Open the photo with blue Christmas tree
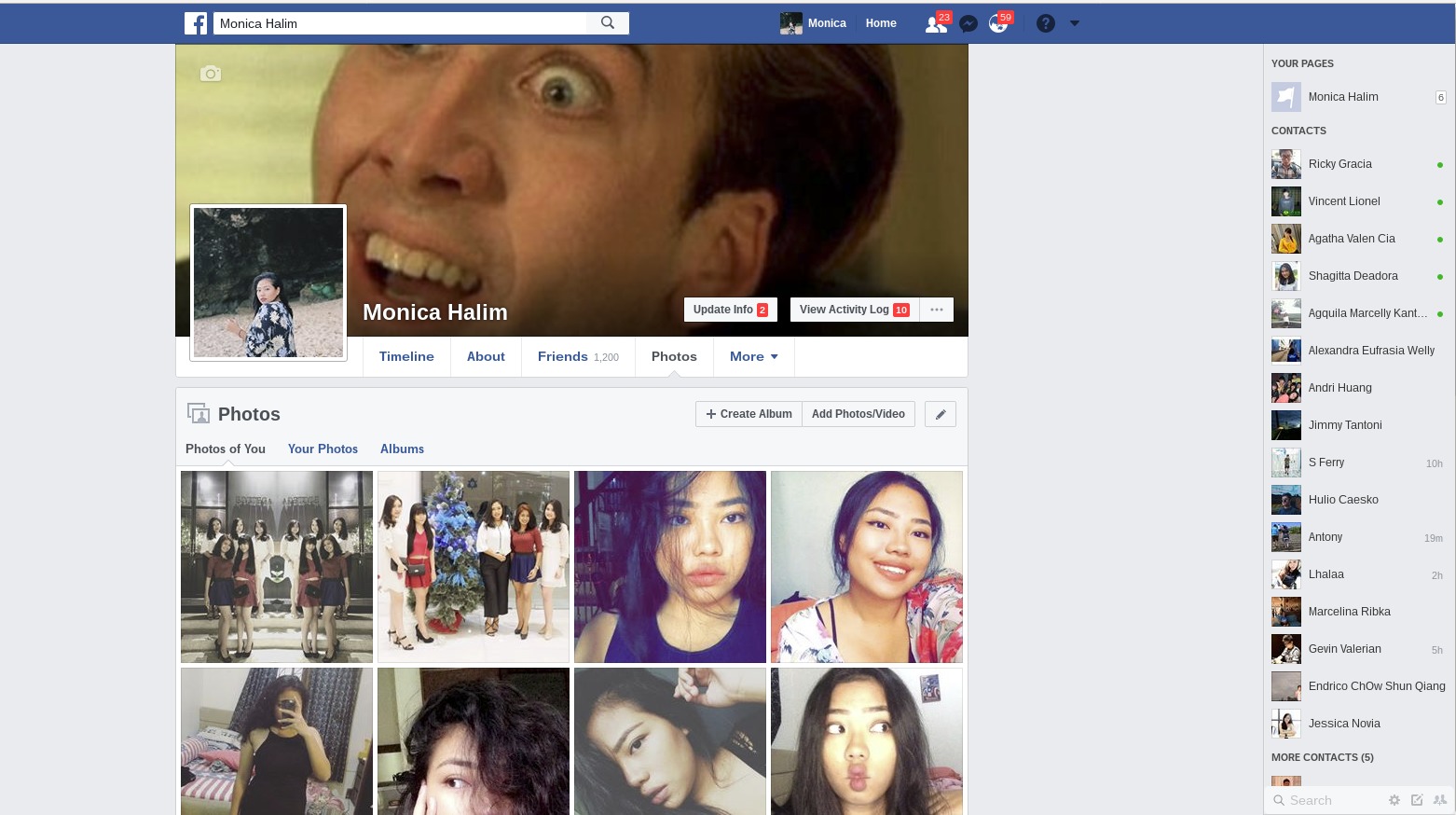Image resolution: width=1456 pixels, height=815 pixels. click(474, 567)
